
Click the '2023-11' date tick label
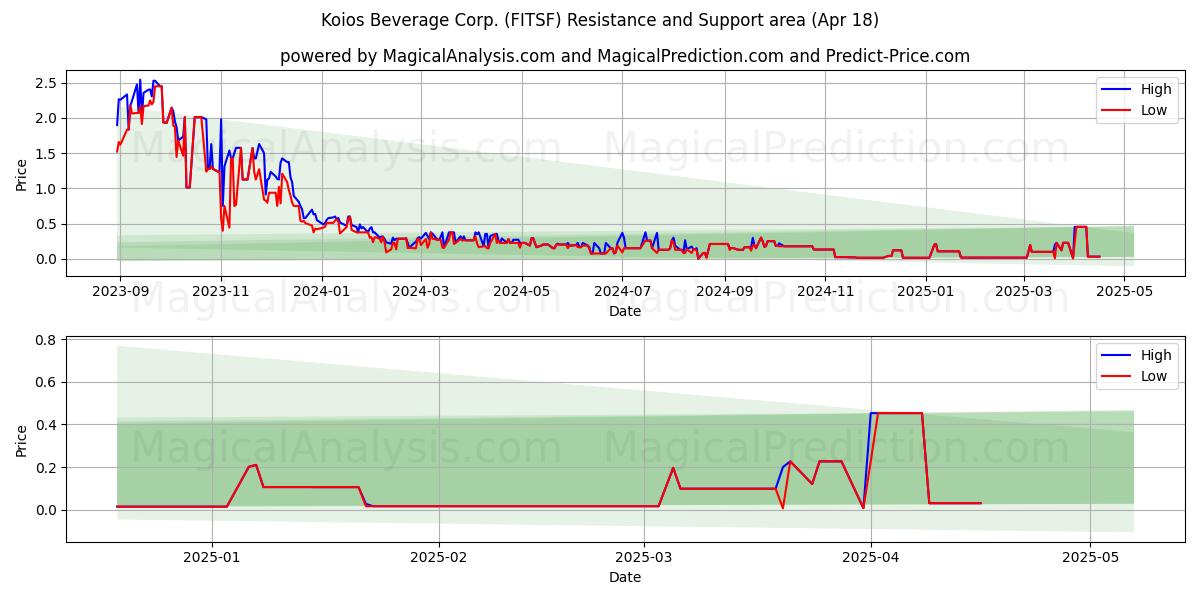coord(221,291)
